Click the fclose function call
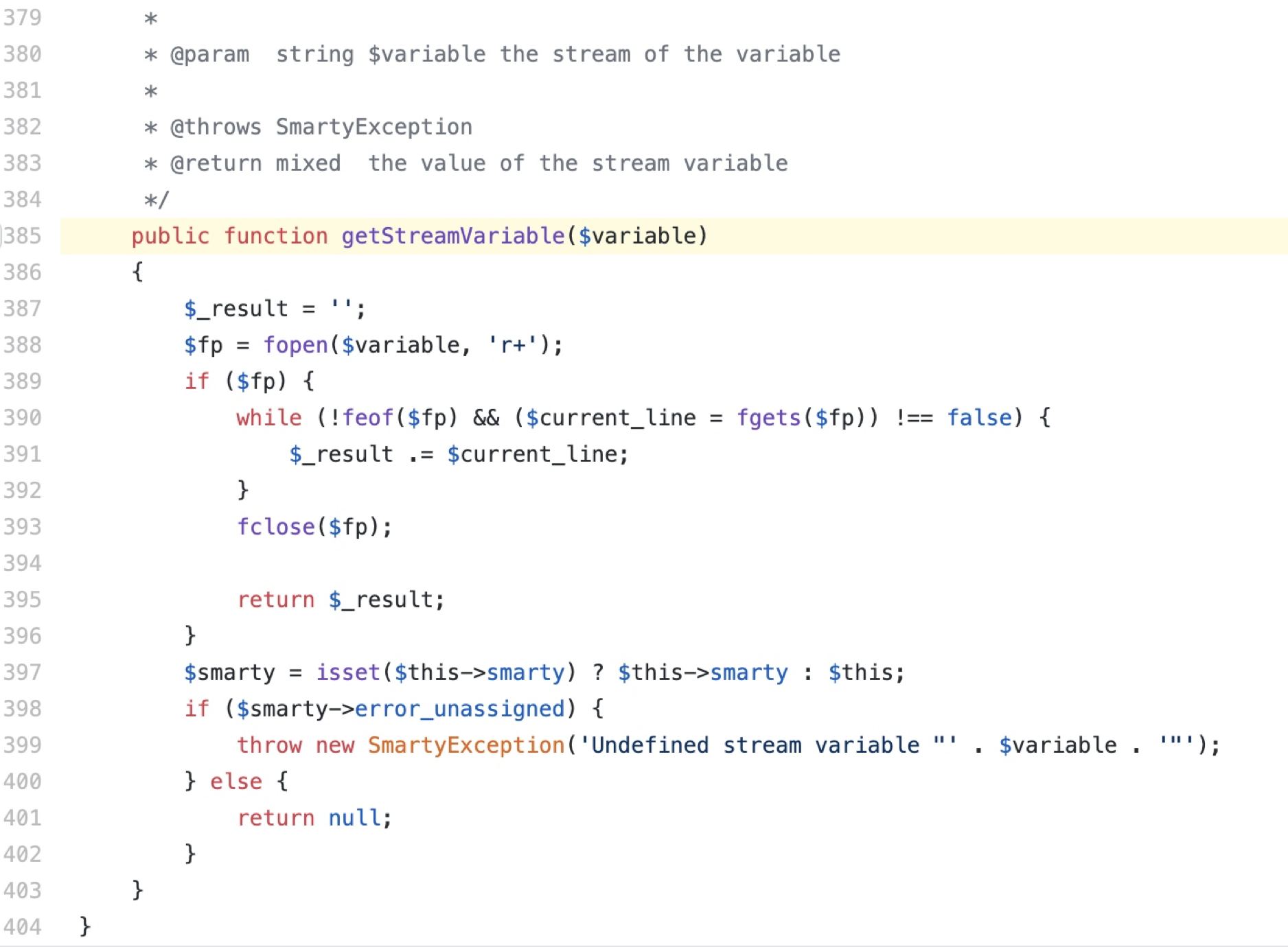 275,527
